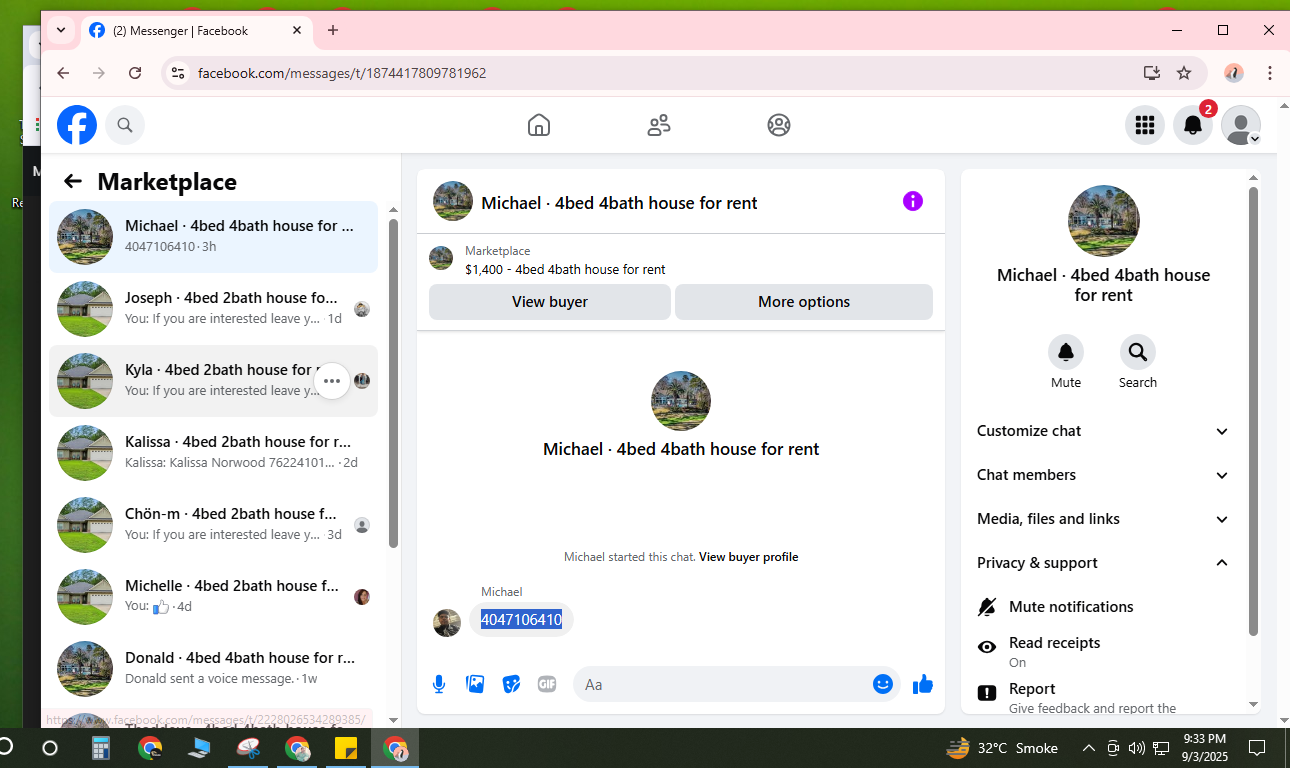Open the Calculator app on the taskbar
This screenshot has height=768, width=1290.
100,748
